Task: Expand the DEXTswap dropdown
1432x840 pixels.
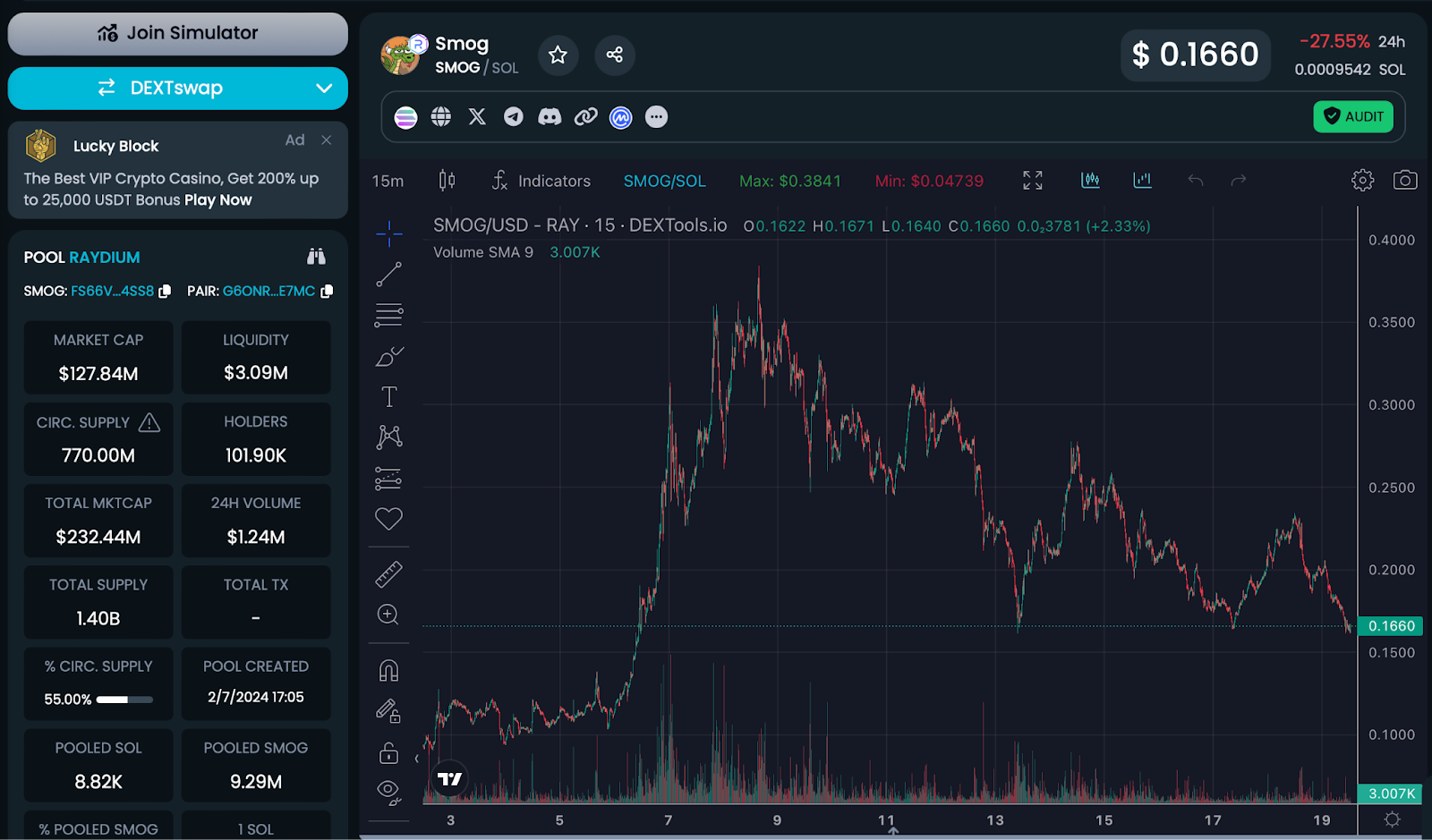Action: (x=324, y=88)
